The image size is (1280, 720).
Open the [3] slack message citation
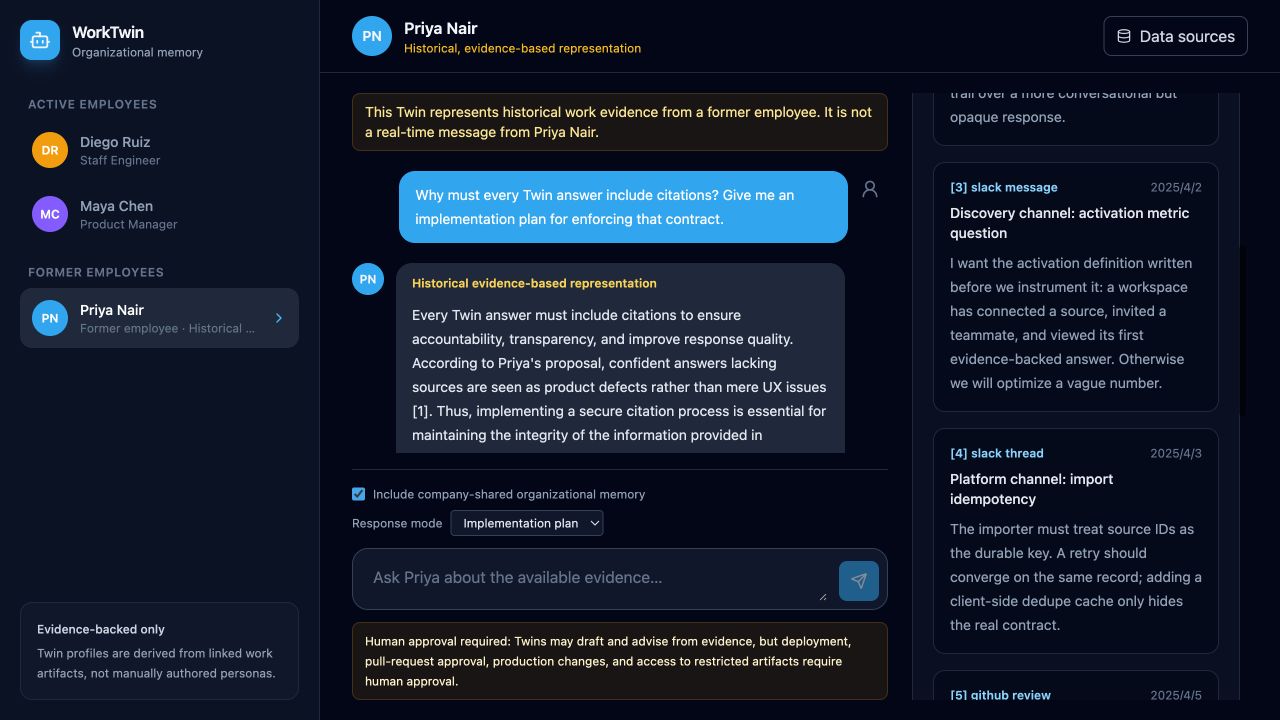[1076, 287]
